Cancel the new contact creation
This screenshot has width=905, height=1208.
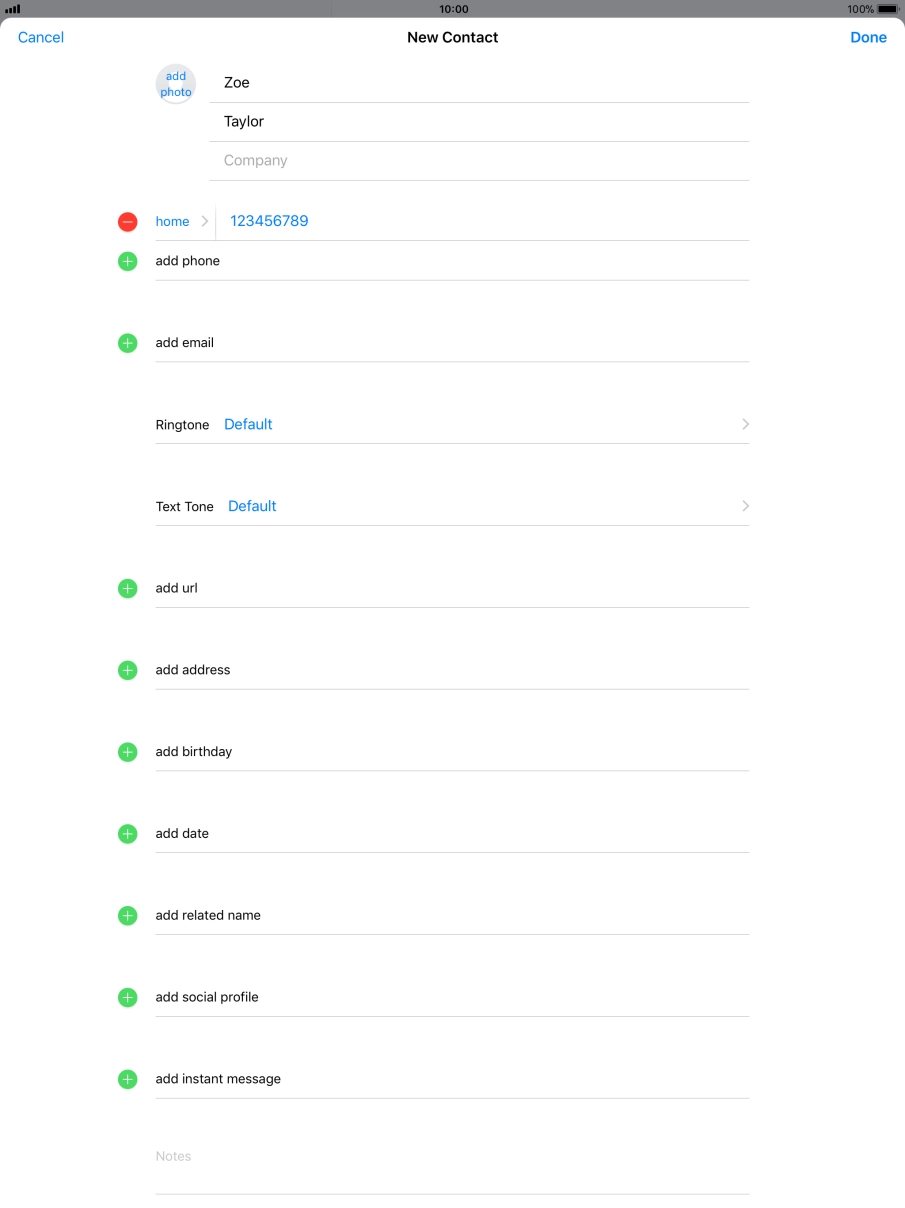click(x=41, y=38)
